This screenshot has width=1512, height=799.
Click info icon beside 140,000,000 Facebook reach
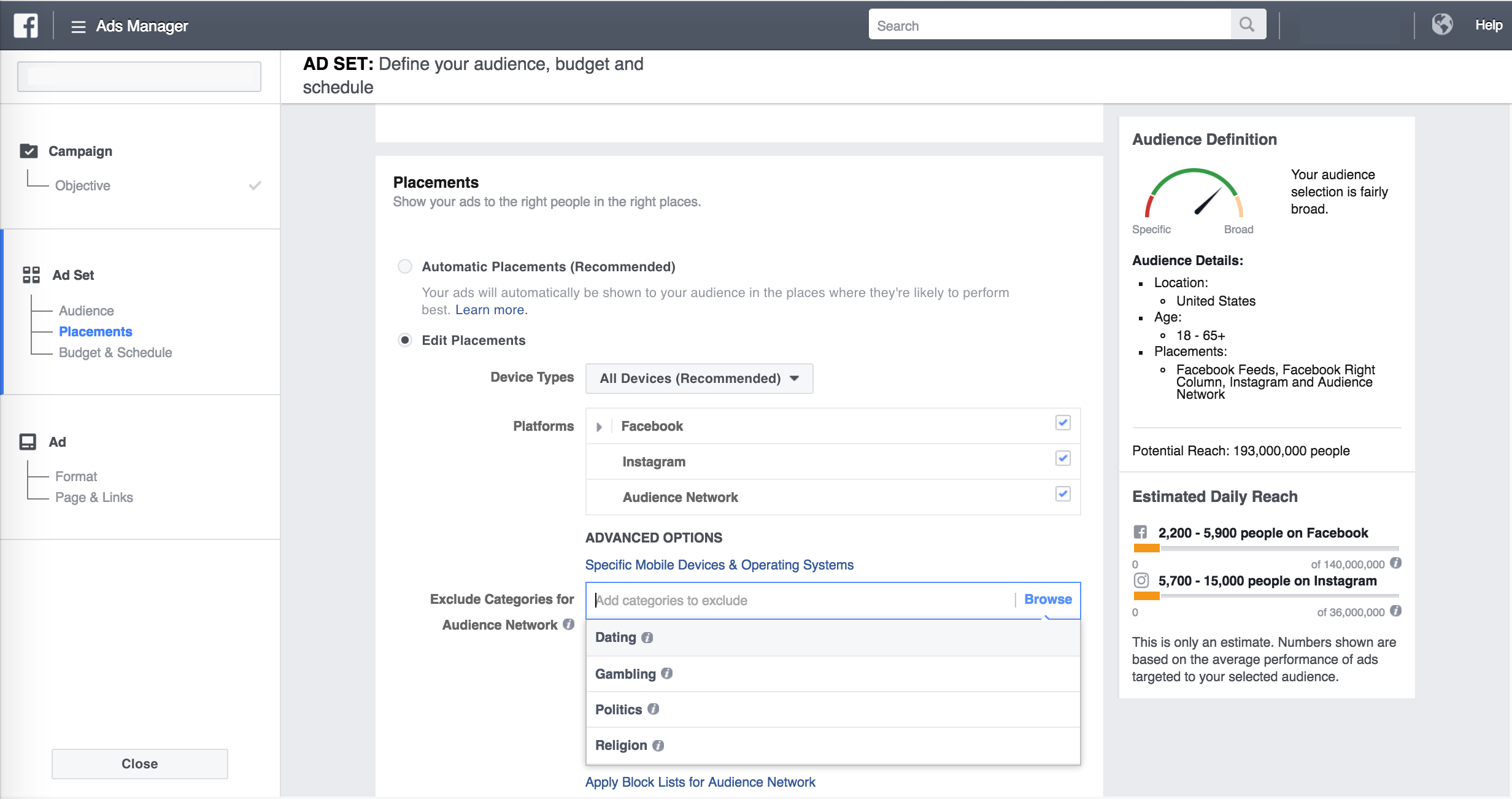tap(1396, 563)
